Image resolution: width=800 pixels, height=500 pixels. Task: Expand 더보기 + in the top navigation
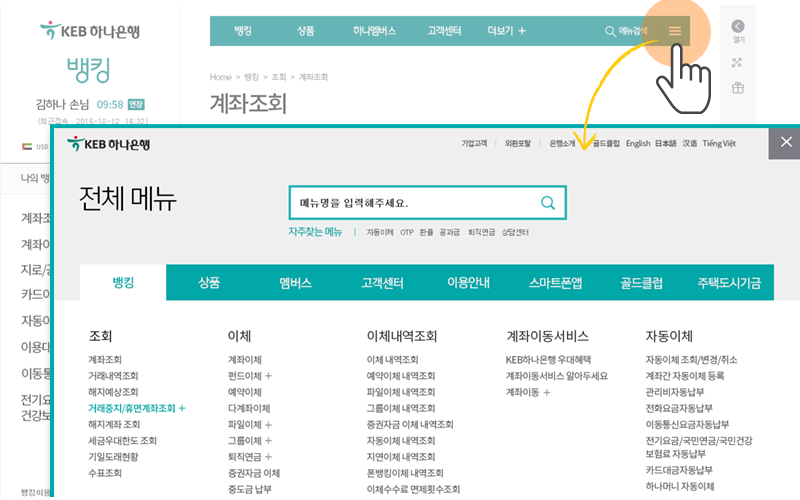(x=506, y=31)
